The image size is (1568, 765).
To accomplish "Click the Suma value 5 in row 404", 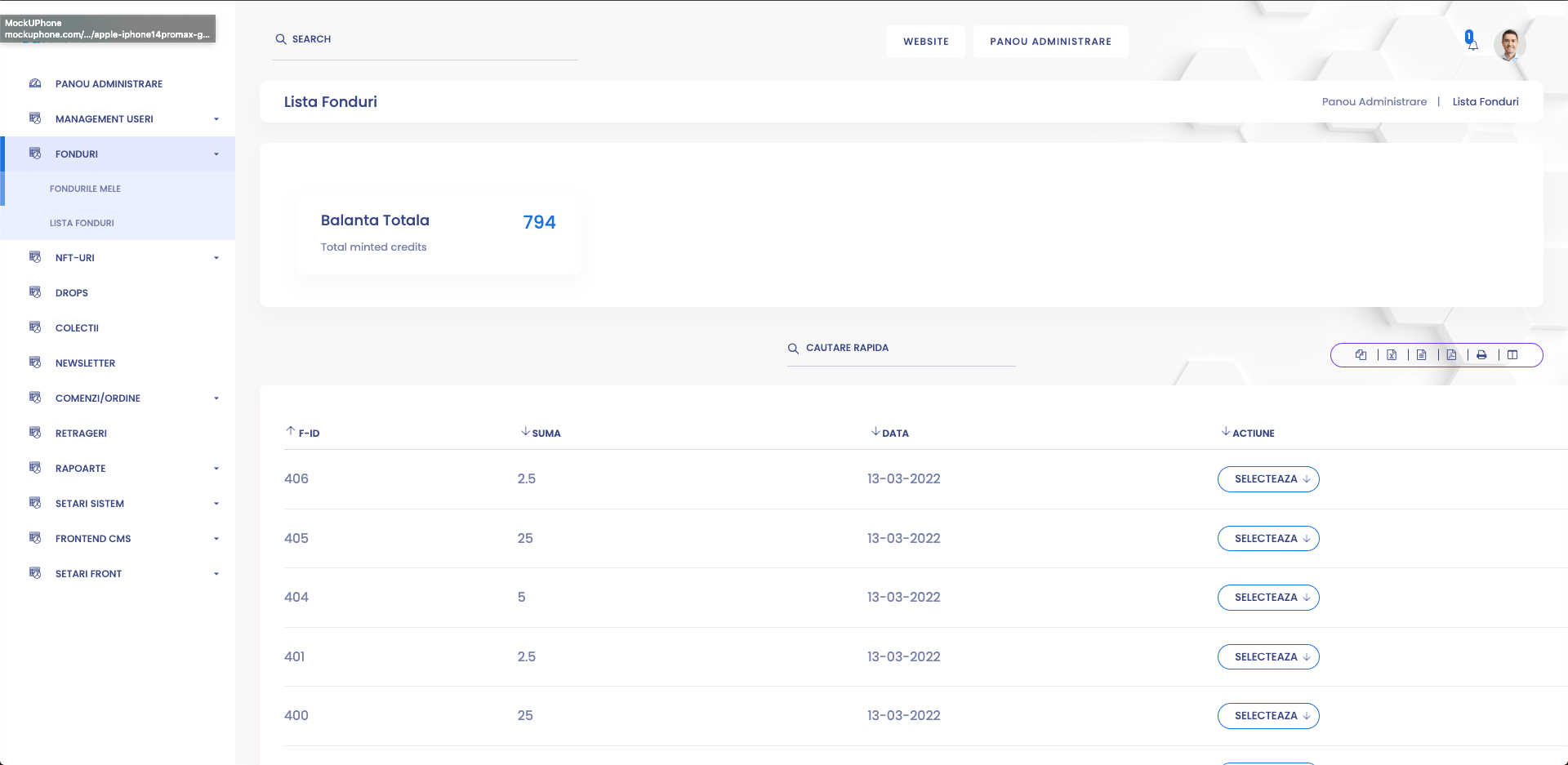I will coord(522,598).
